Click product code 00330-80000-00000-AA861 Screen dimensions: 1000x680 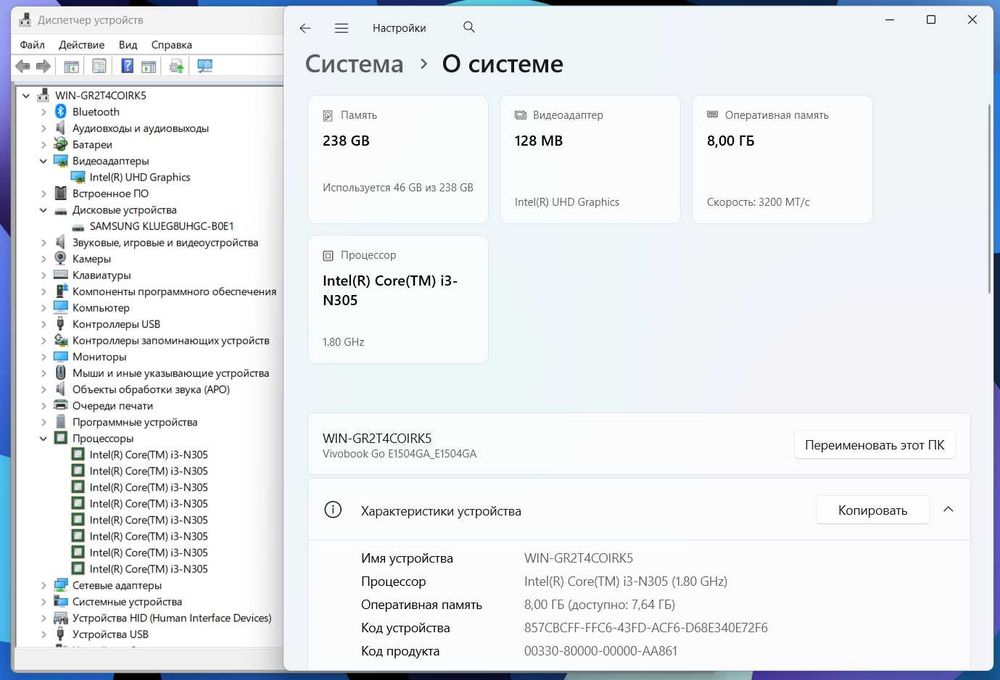pyautogui.click(x=600, y=651)
